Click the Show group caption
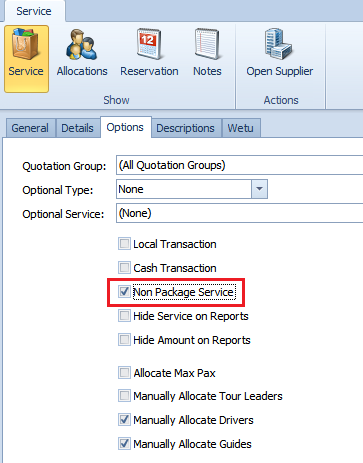The width and height of the screenshot is (363, 463). pyautogui.click(x=116, y=100)
